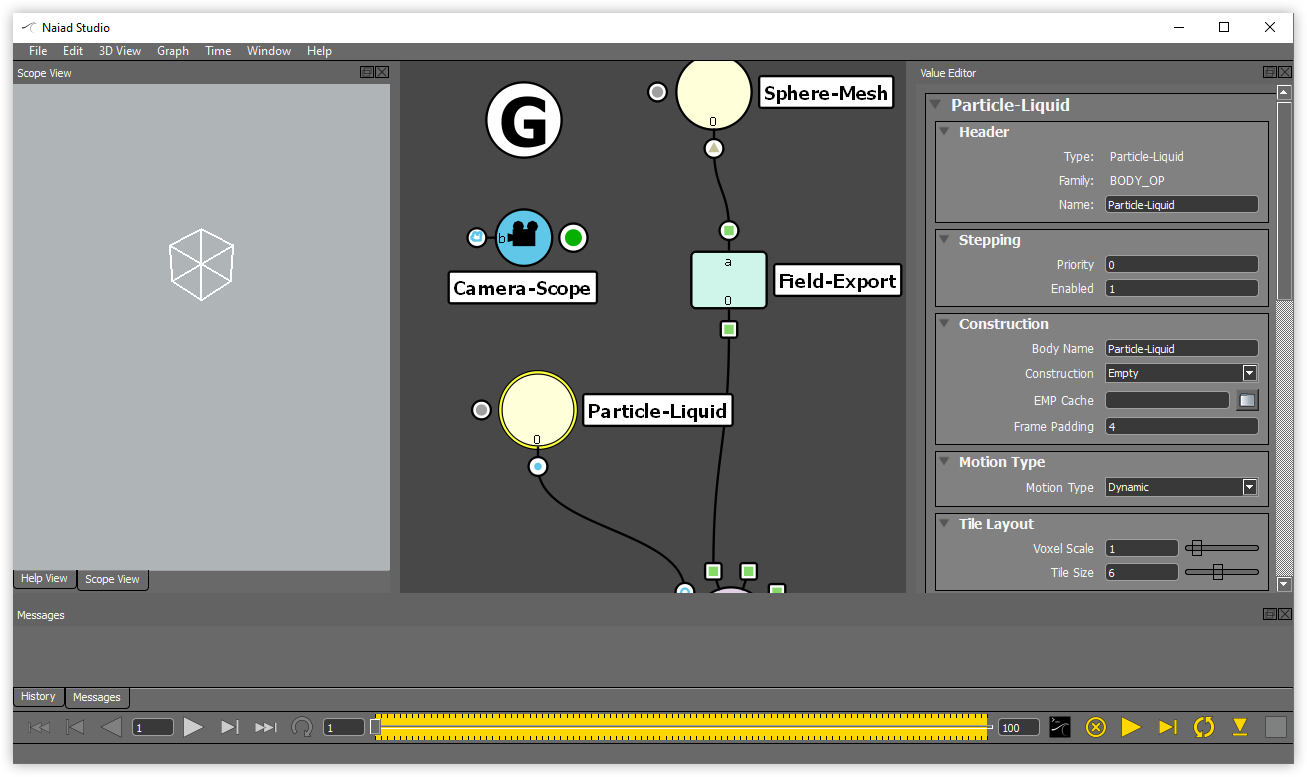This screenshot has width=1307, height=777.
Task: Adjust the Voxel Scale slider
Action: point(1196,548)
